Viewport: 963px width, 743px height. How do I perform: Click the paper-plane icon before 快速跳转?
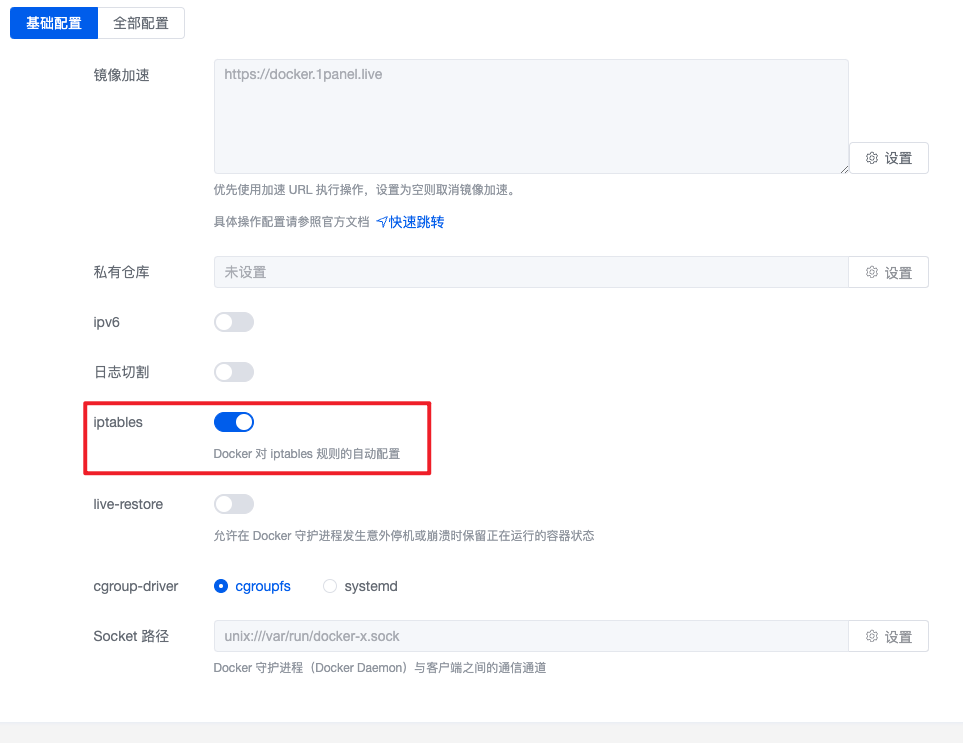click(x=381, y=222)
